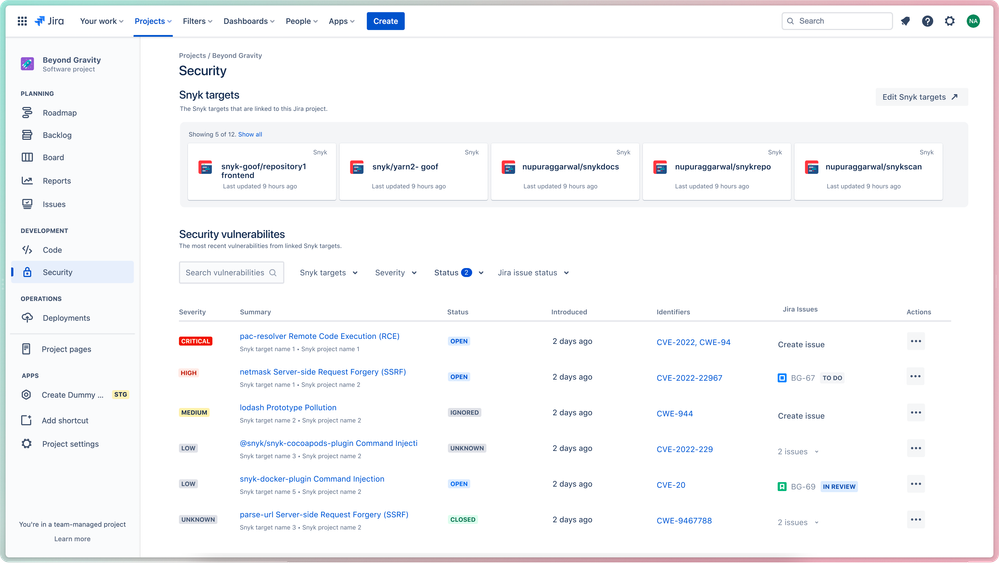Image resolution: width=999 pixels, height=564 pixels.
Task: Open nupuraggarwal/snykdocs target card
Action: click(565, 172)
